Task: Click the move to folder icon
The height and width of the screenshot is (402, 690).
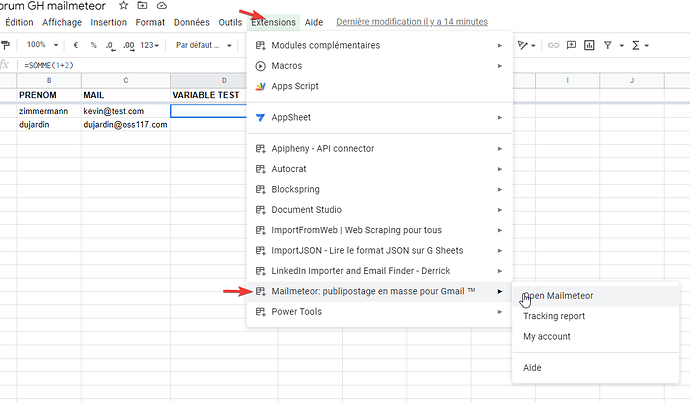Action: (x=142, y=6)
